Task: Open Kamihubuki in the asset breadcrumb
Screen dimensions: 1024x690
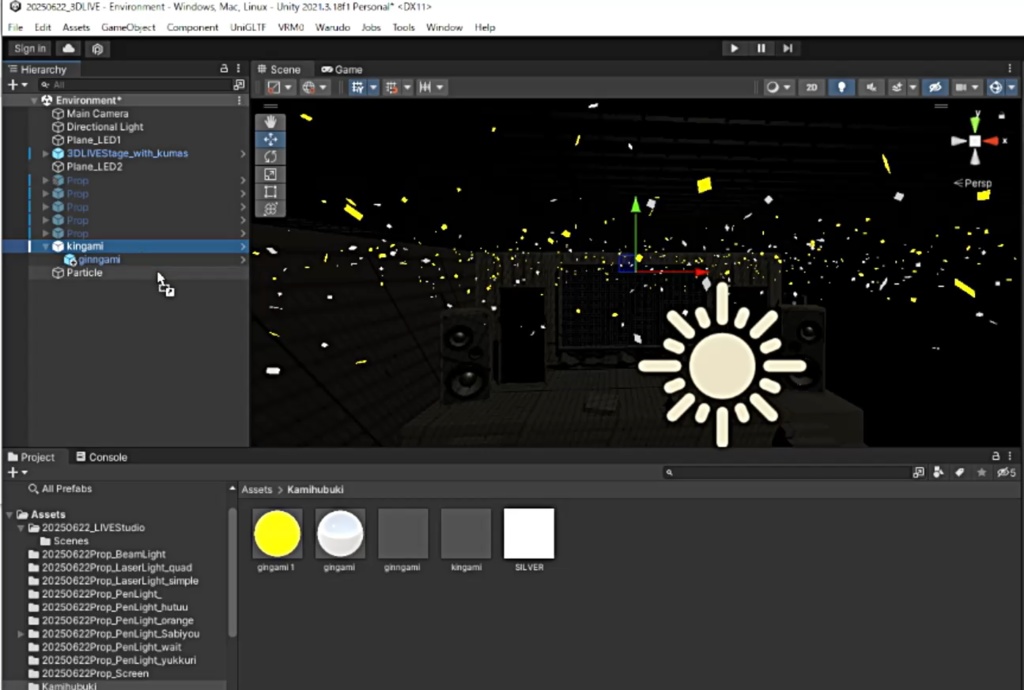Action: pos(315,490)
